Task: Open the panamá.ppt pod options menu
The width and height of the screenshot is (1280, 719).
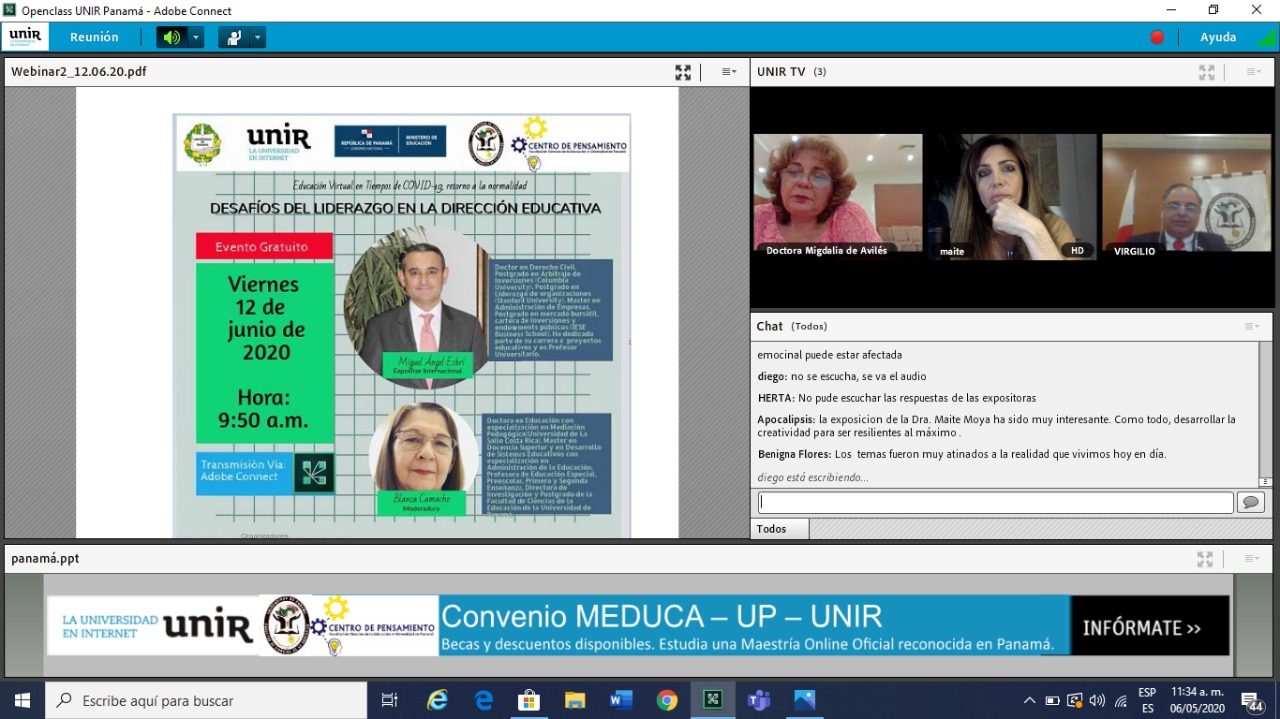Action: (1253, 559)
